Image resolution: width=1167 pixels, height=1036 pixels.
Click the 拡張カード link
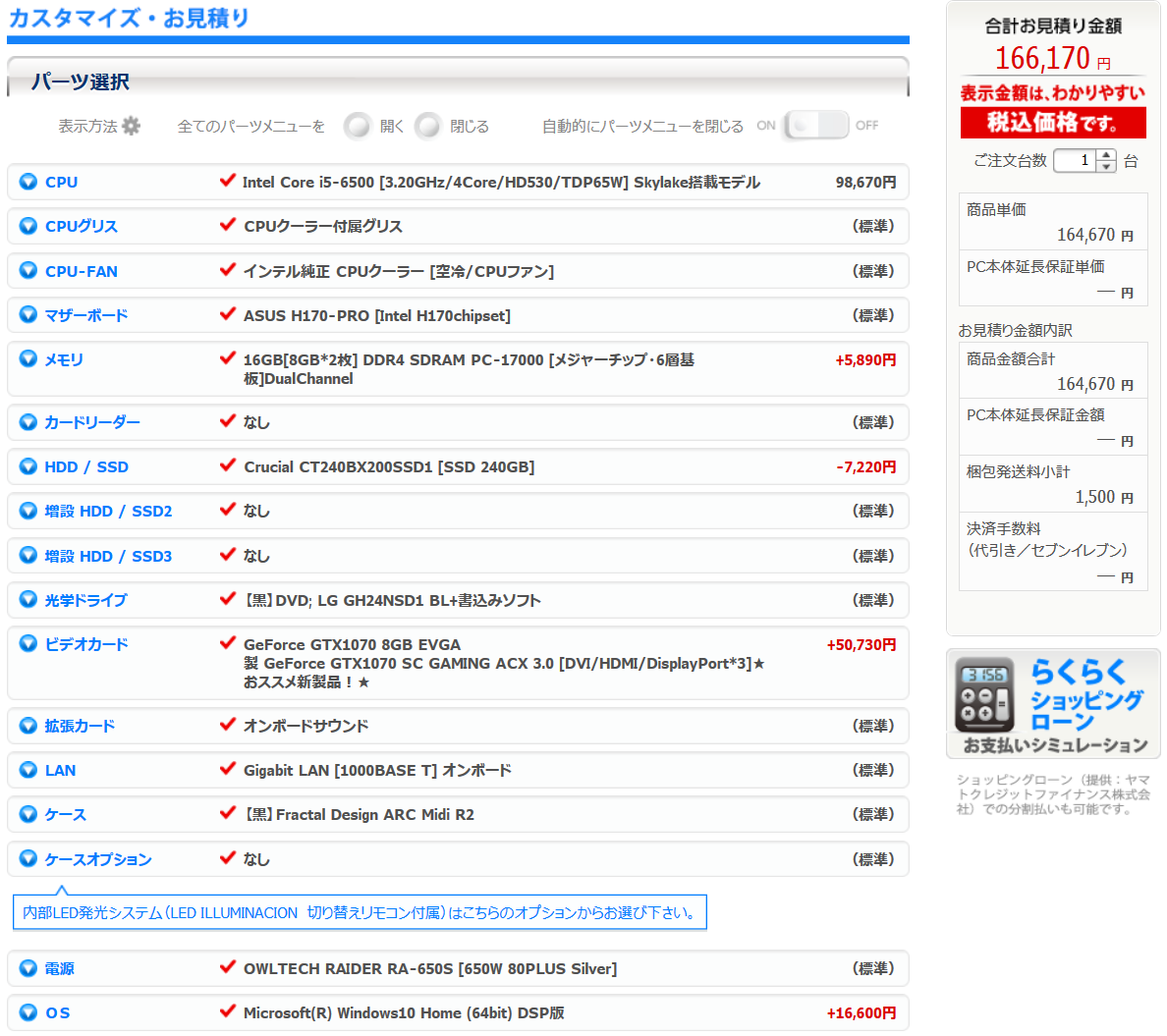pos(80,726)
